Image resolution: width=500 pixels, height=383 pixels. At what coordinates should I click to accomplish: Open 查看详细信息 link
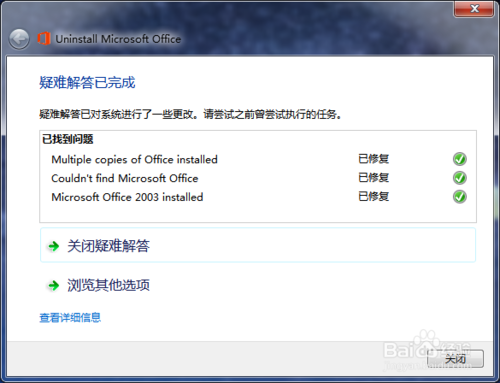point(70,317)
